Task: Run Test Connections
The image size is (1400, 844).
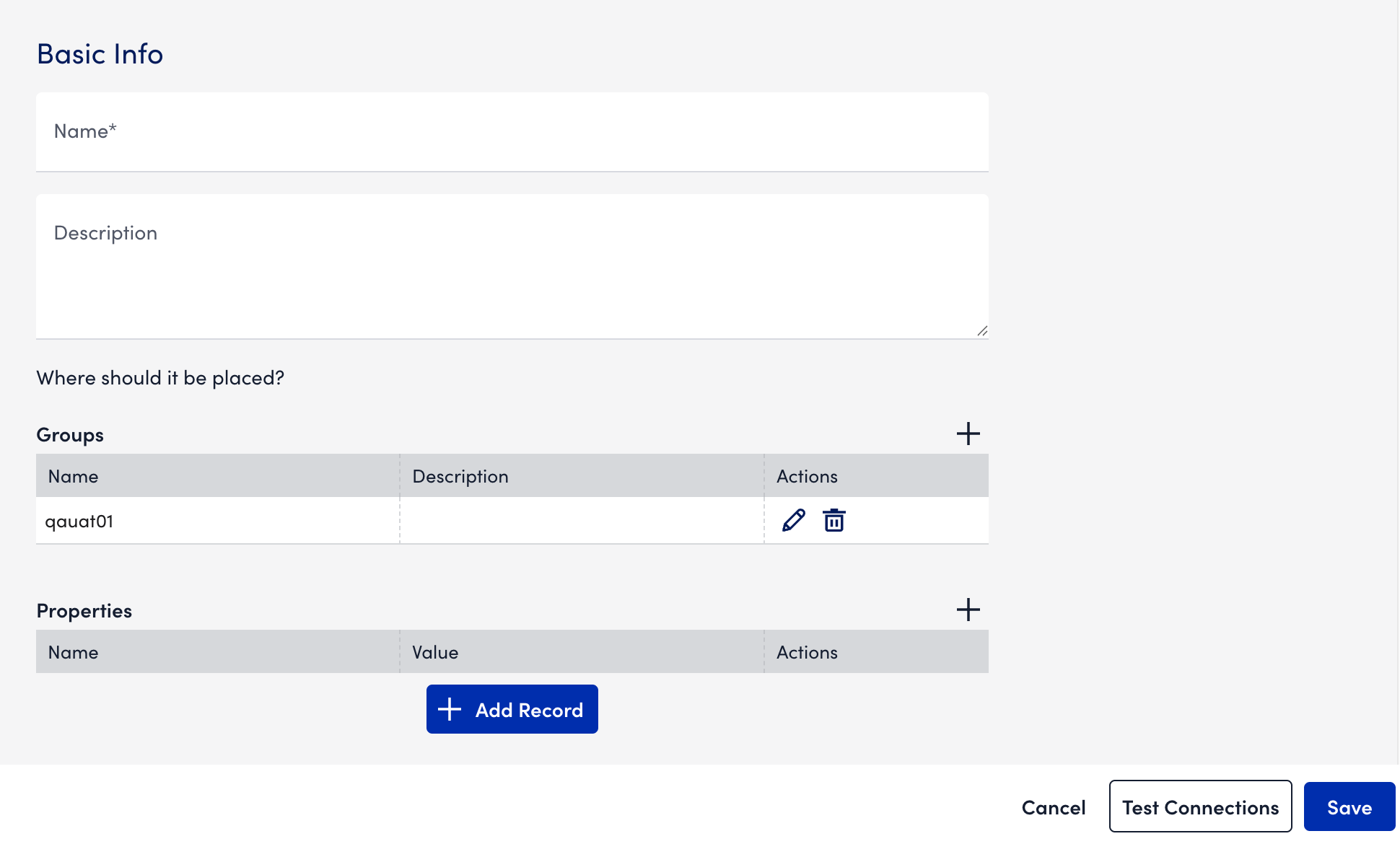Action: pyautogui.click(x=1200, y=806)
